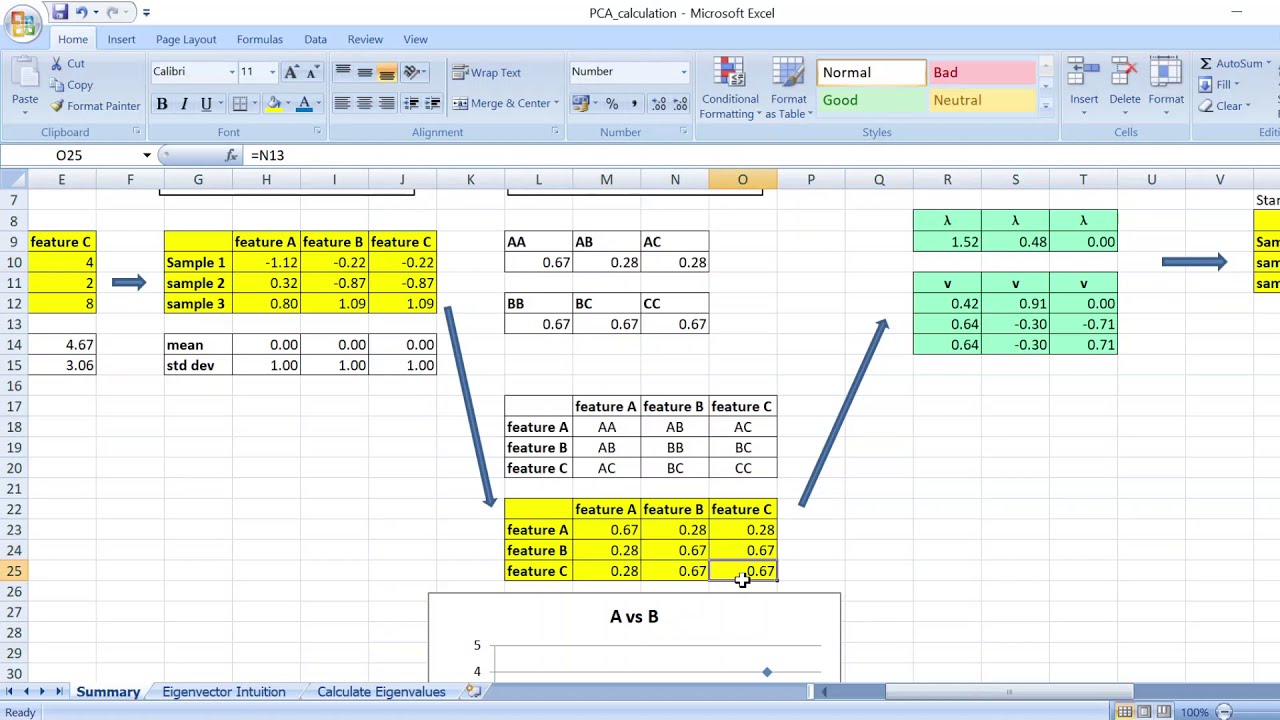The height and width of the screenshot is (720, 1280).
Task: Insert a new worksheet tab
Action: coord(474,691)
